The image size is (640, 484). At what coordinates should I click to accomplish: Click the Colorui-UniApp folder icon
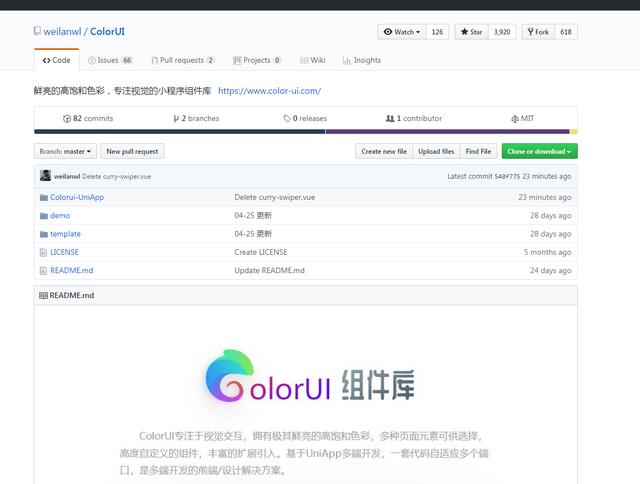pyautogui.click(x=44, y=198)
